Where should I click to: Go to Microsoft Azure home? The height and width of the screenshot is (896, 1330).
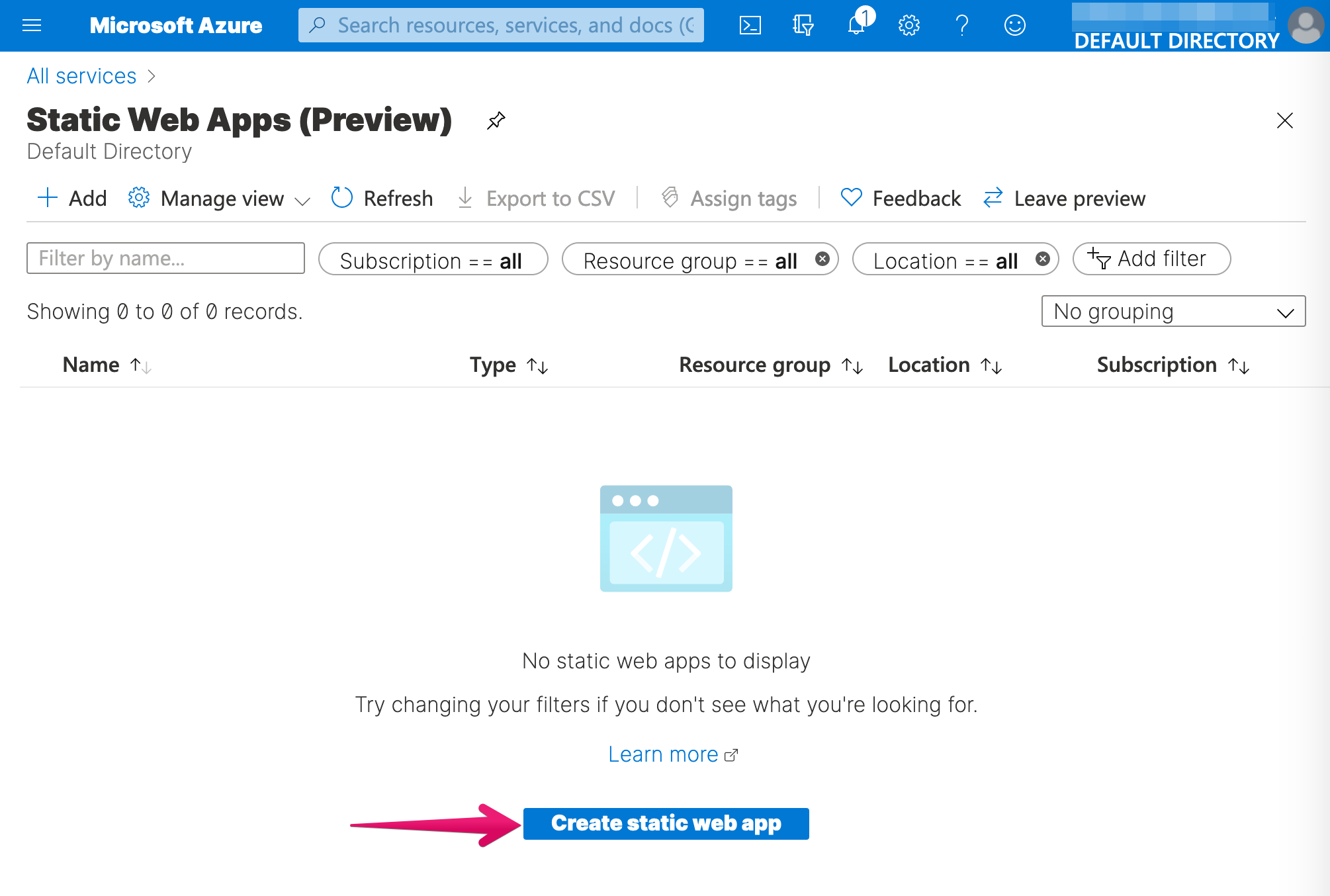pyautogui.click(x=176, y=25)
